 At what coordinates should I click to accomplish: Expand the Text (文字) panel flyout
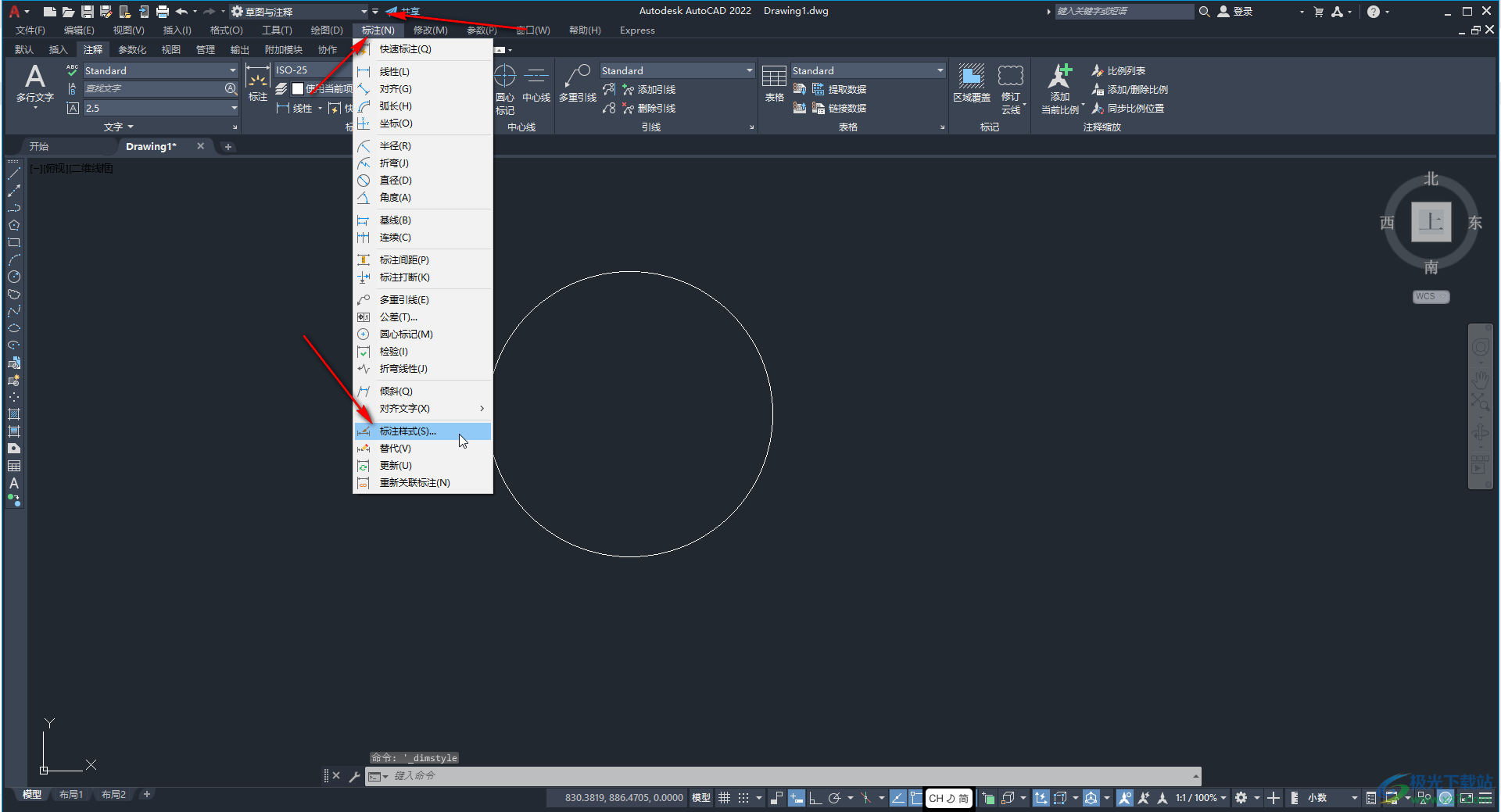(119, 127)
